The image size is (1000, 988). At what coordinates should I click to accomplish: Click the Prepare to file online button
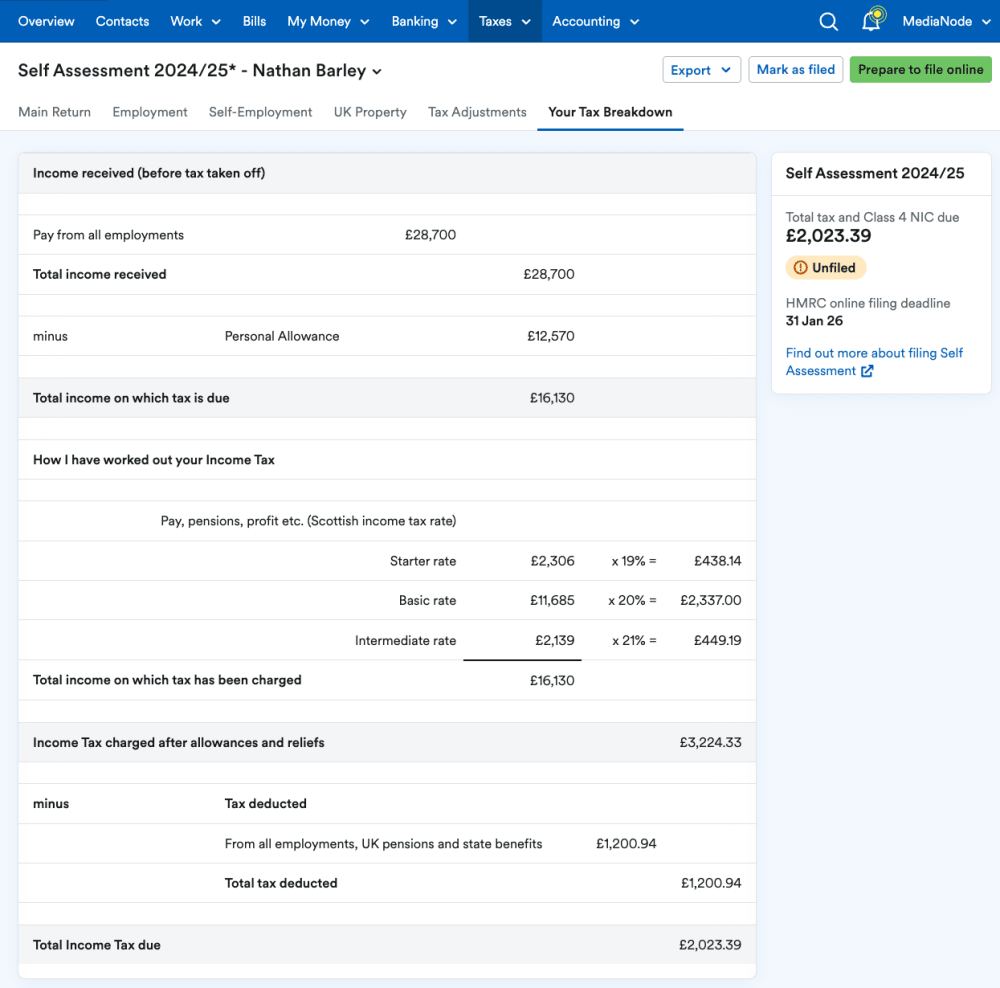click(920, 69)
